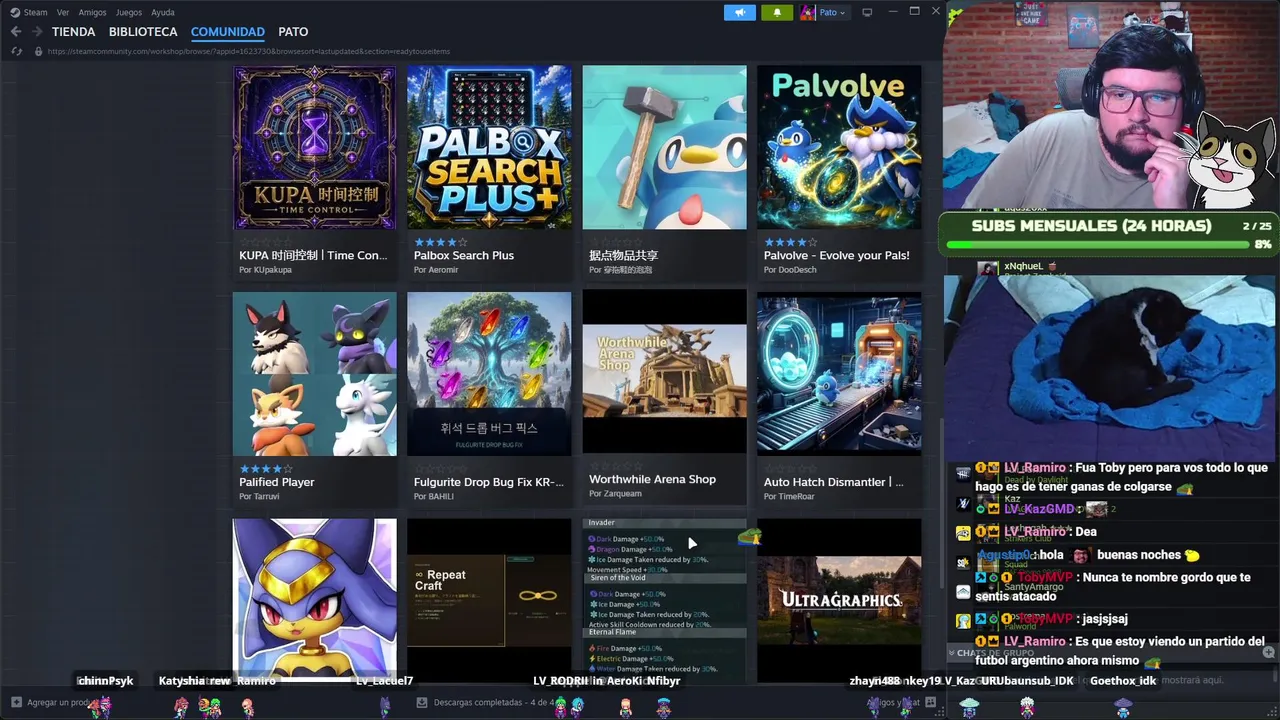Open the Steam menu
Viewport: 1280px width, 720px height.
(35, 12)
